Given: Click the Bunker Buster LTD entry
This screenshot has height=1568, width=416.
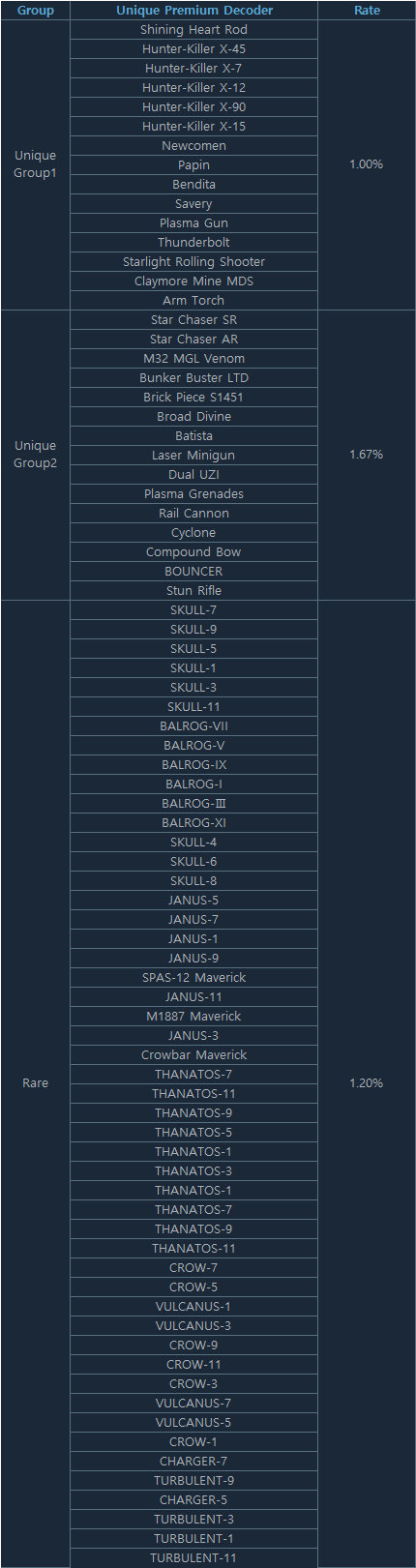Looking at the screenshot, I should pos(193,378).
